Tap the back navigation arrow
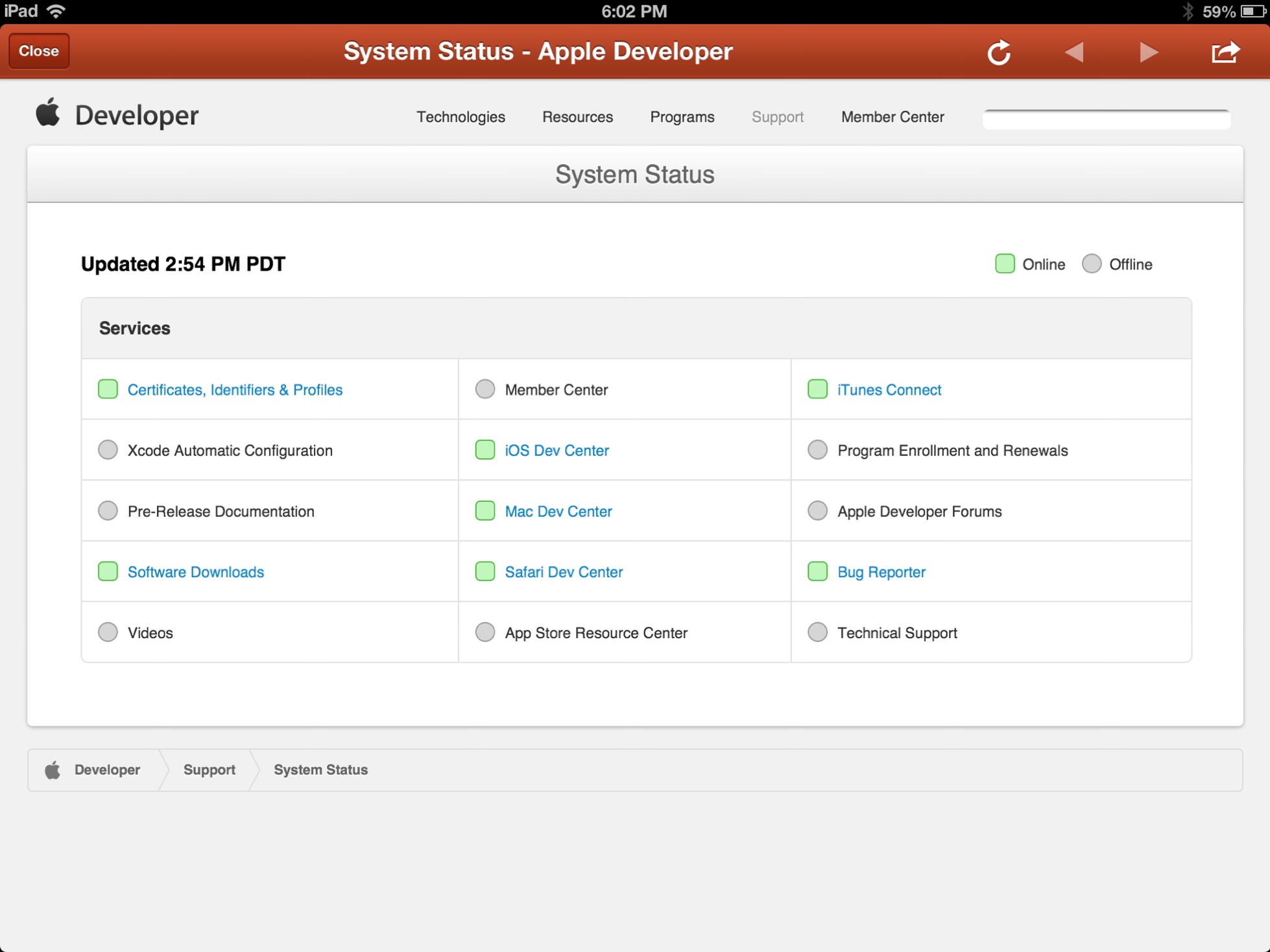Image resolution: width=1270 pixels, height=952 pixels. coord(1075,52)
